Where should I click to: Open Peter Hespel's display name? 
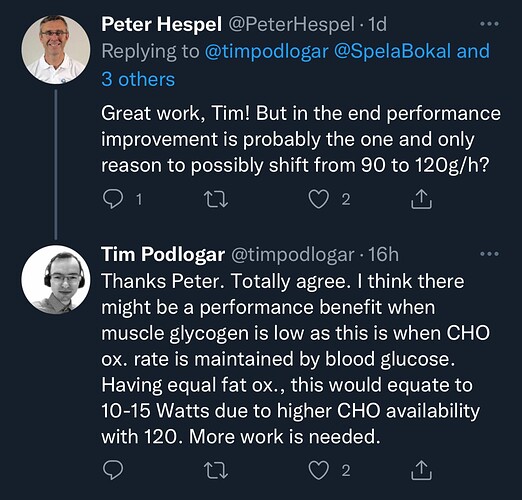point(161,24)
